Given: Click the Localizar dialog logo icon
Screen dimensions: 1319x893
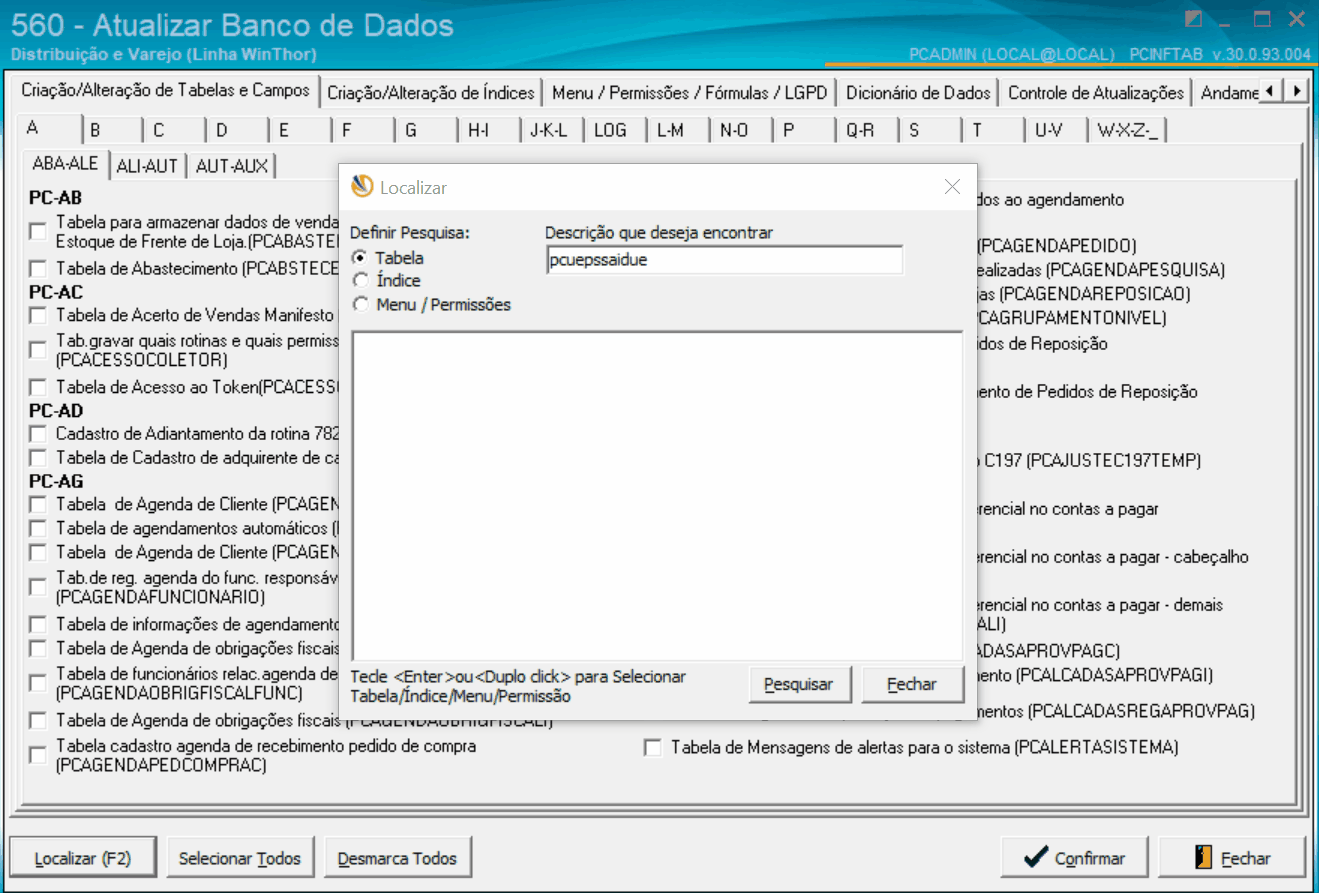Looking at the screenshot, I should pos(362,187).
